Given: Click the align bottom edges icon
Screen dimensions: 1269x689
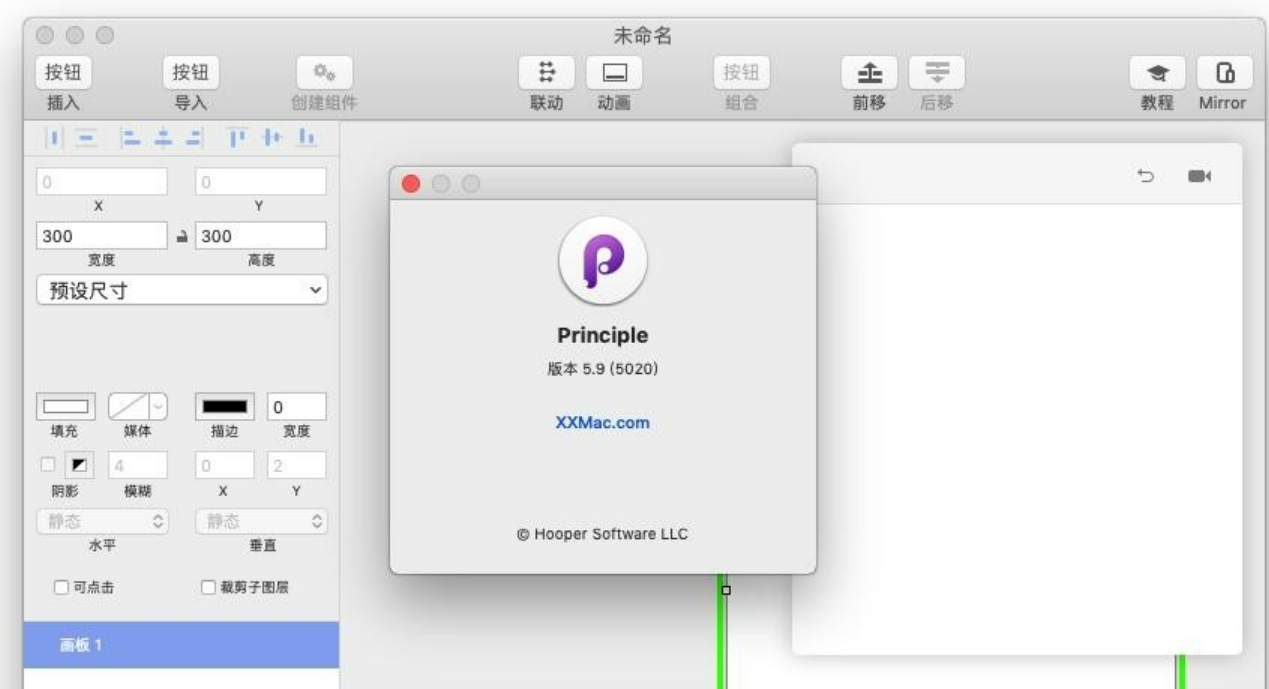Looking at the screenshot, I should coord(308,137).
